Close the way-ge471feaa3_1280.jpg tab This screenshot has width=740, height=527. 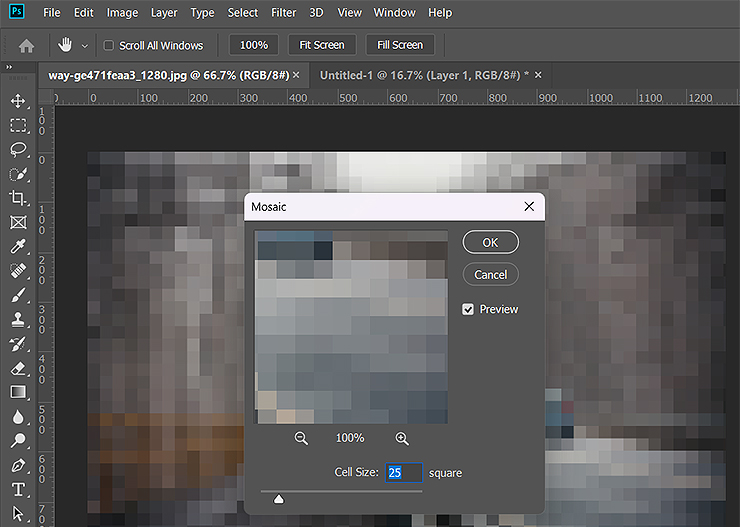pos(296,75)
